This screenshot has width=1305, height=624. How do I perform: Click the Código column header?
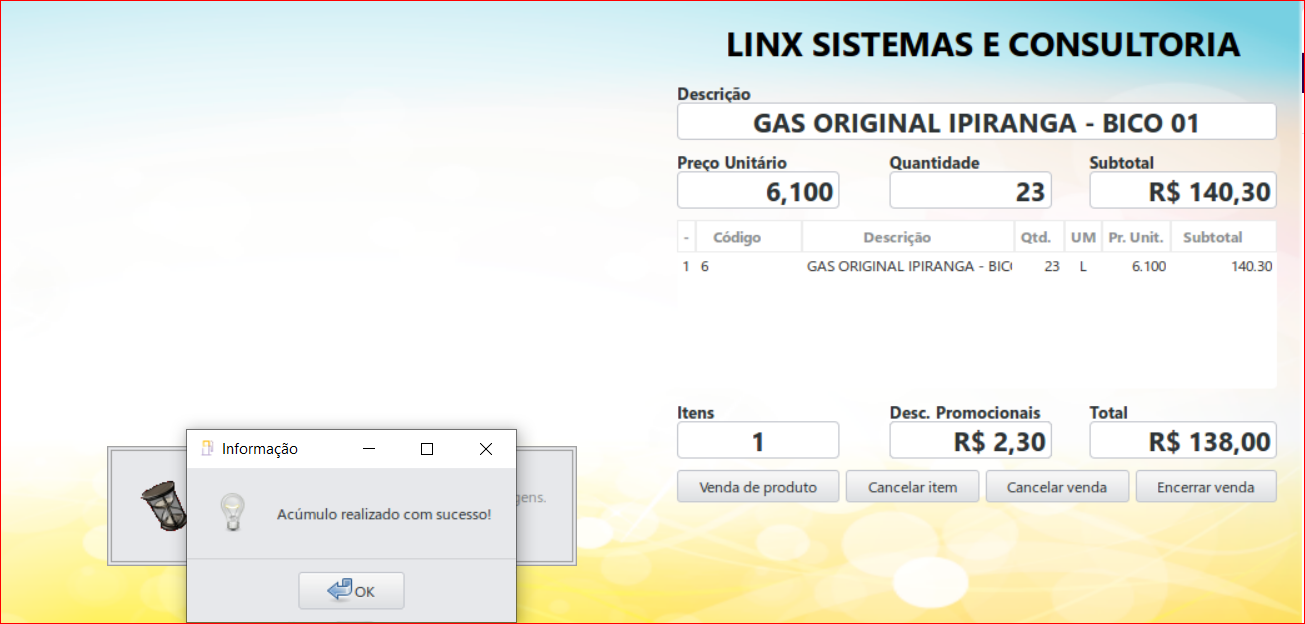click(x=748, y=237)
